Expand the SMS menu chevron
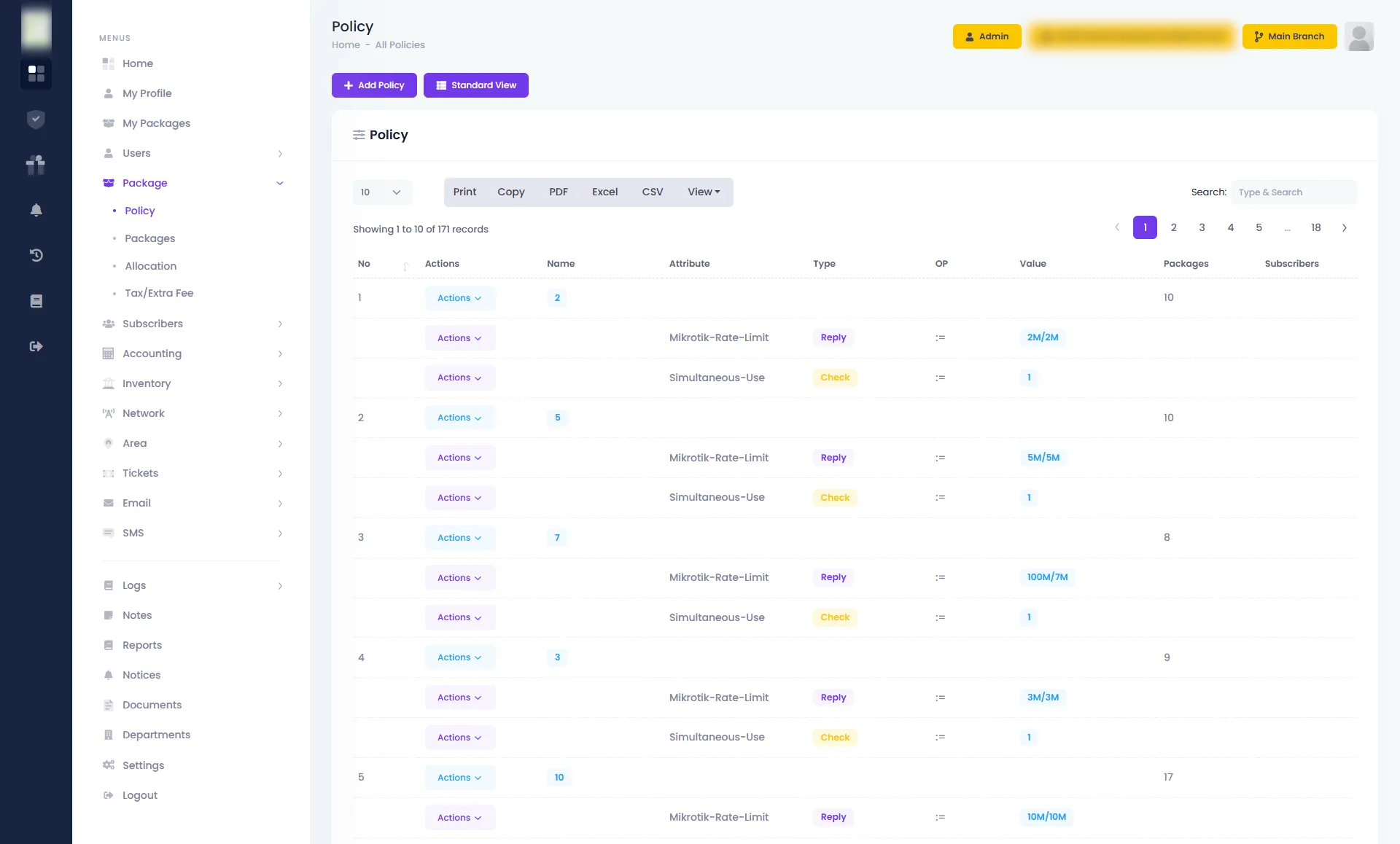This screenshot has height=844, width=1400. click(x=280, y=534)
